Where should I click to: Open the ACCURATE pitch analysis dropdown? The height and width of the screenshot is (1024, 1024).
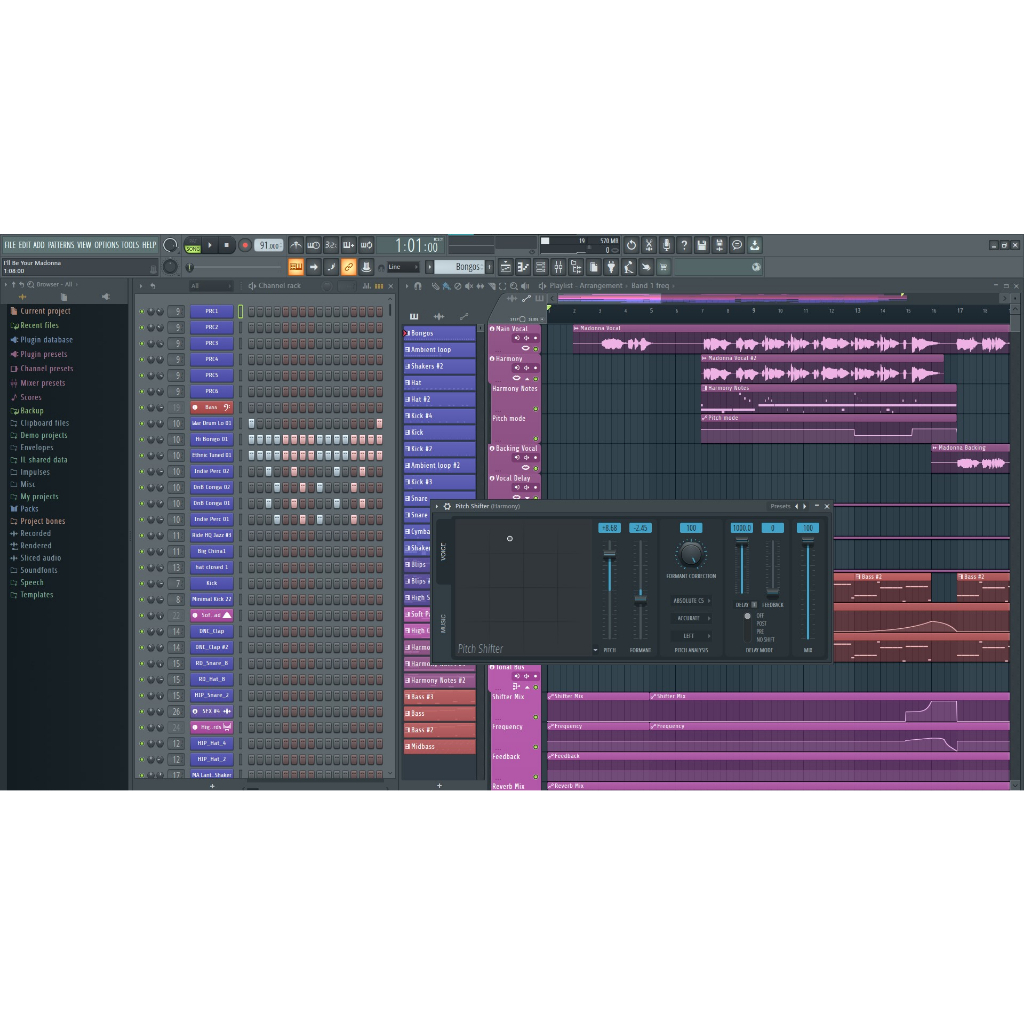[691, 618]
